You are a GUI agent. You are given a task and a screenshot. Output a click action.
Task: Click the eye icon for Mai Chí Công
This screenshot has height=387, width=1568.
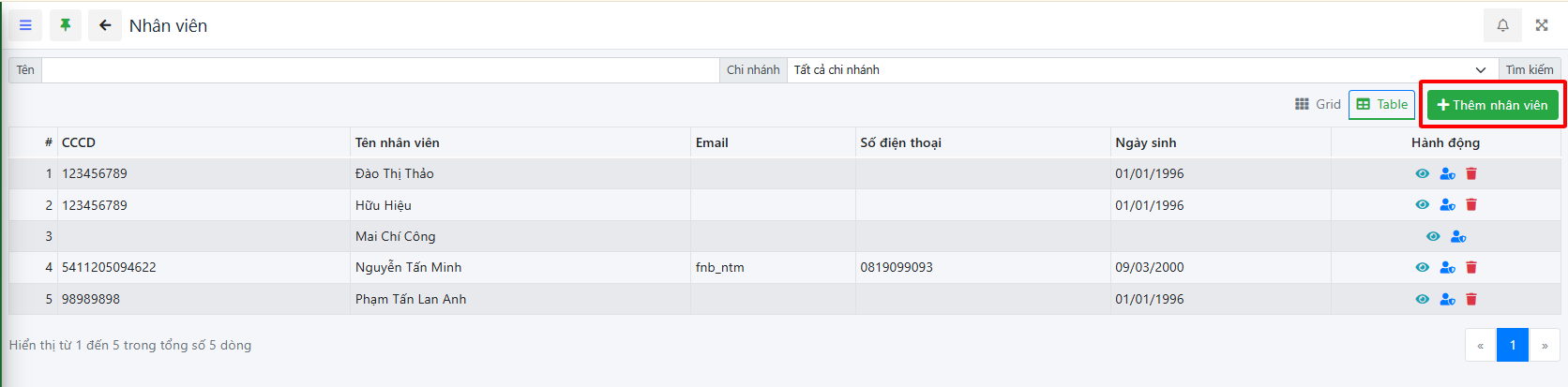(1433, 236)
